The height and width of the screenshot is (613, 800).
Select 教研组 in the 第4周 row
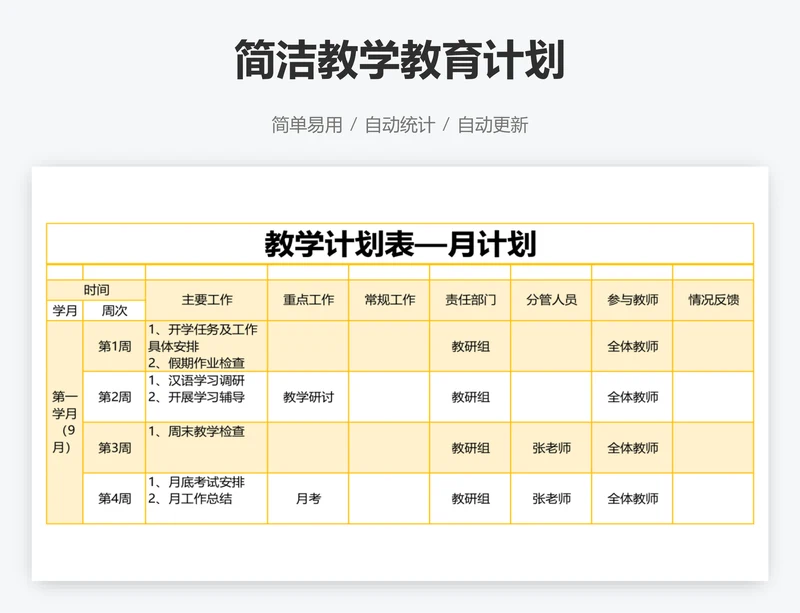pyautogui.click(x=470, y=498)
